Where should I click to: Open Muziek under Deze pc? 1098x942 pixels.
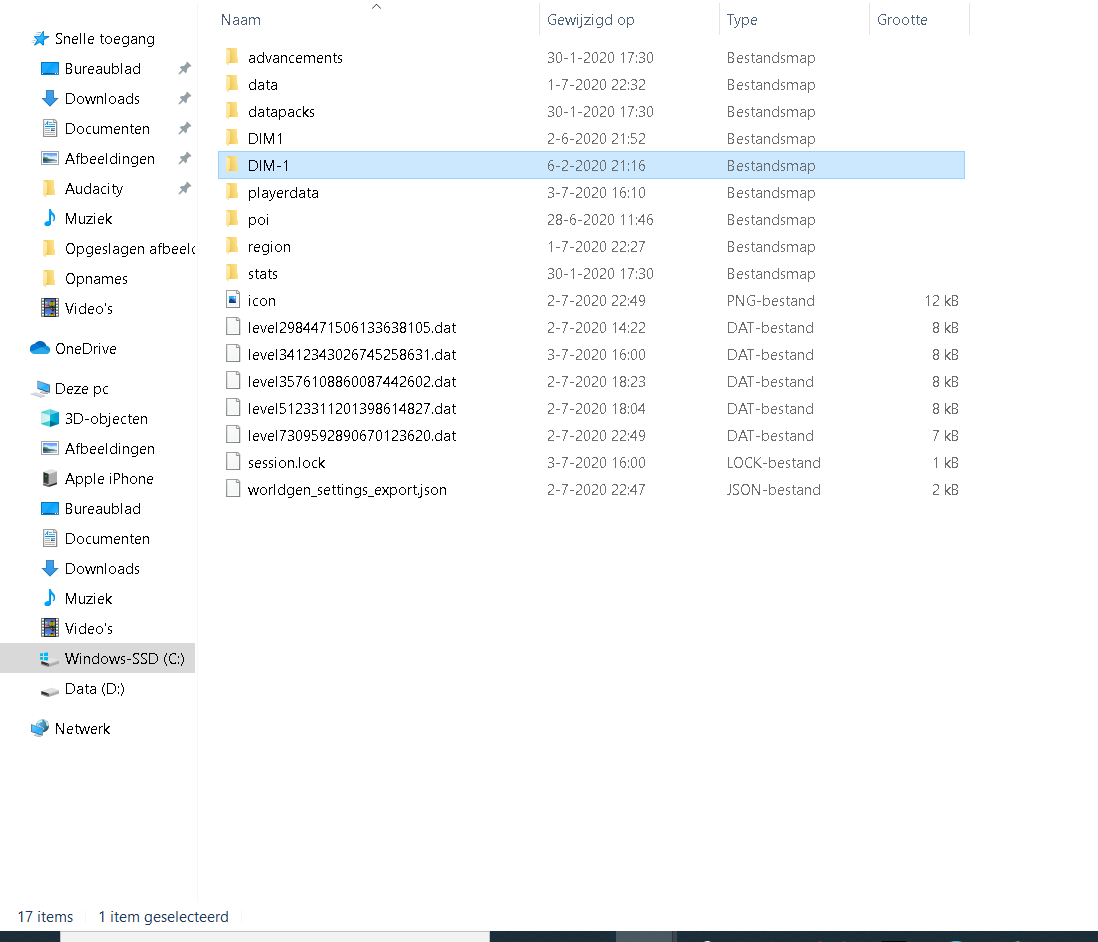pyautogui.click(x=88, y=599)
